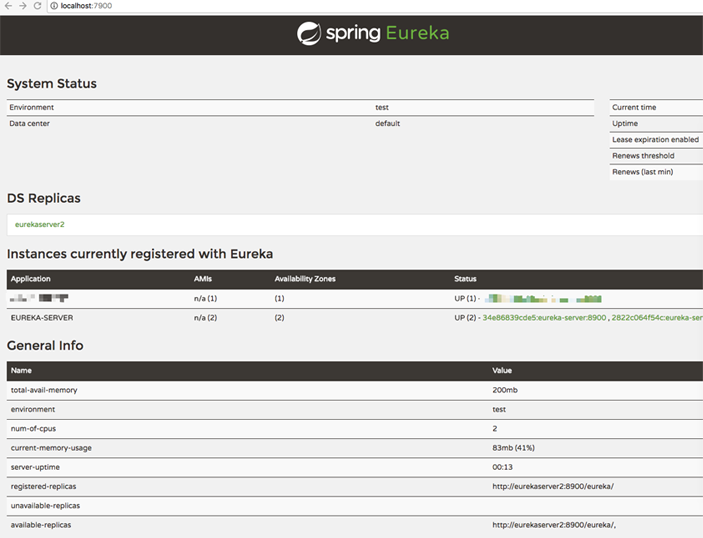This screenshot has width=703, height=538.
Task: Click the Status column header
Action: (465, 279)
